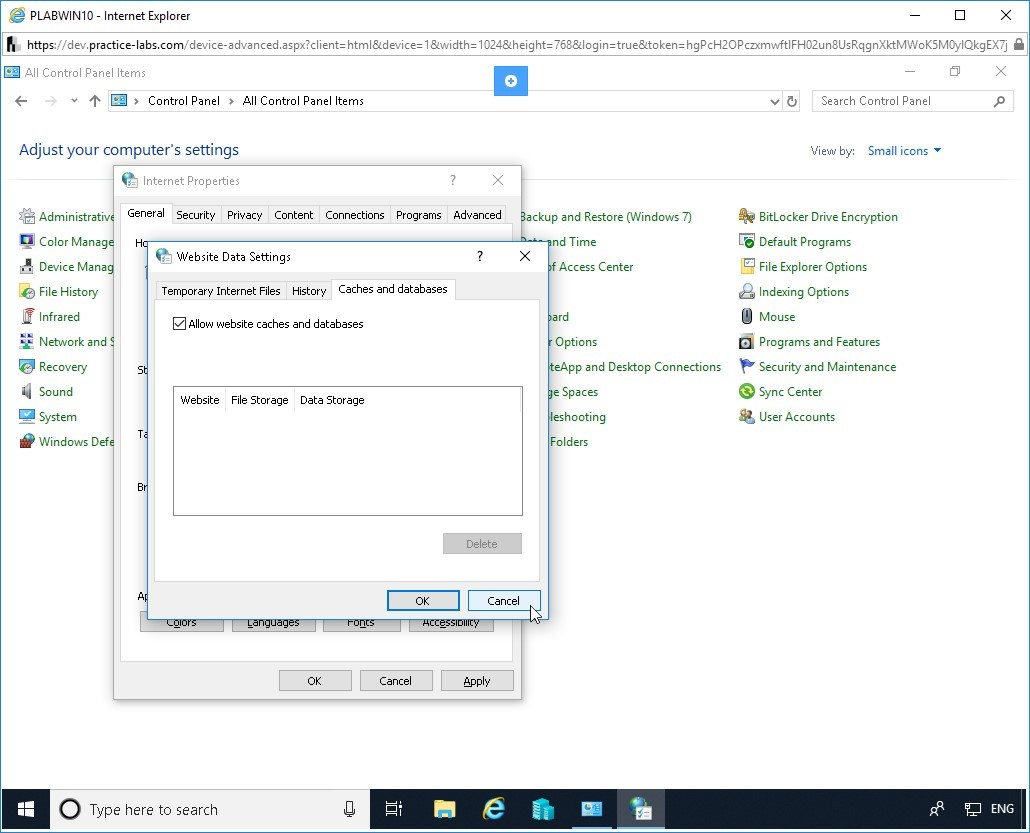
Task: Click the User Accounts icon
Action: (747, 416)
